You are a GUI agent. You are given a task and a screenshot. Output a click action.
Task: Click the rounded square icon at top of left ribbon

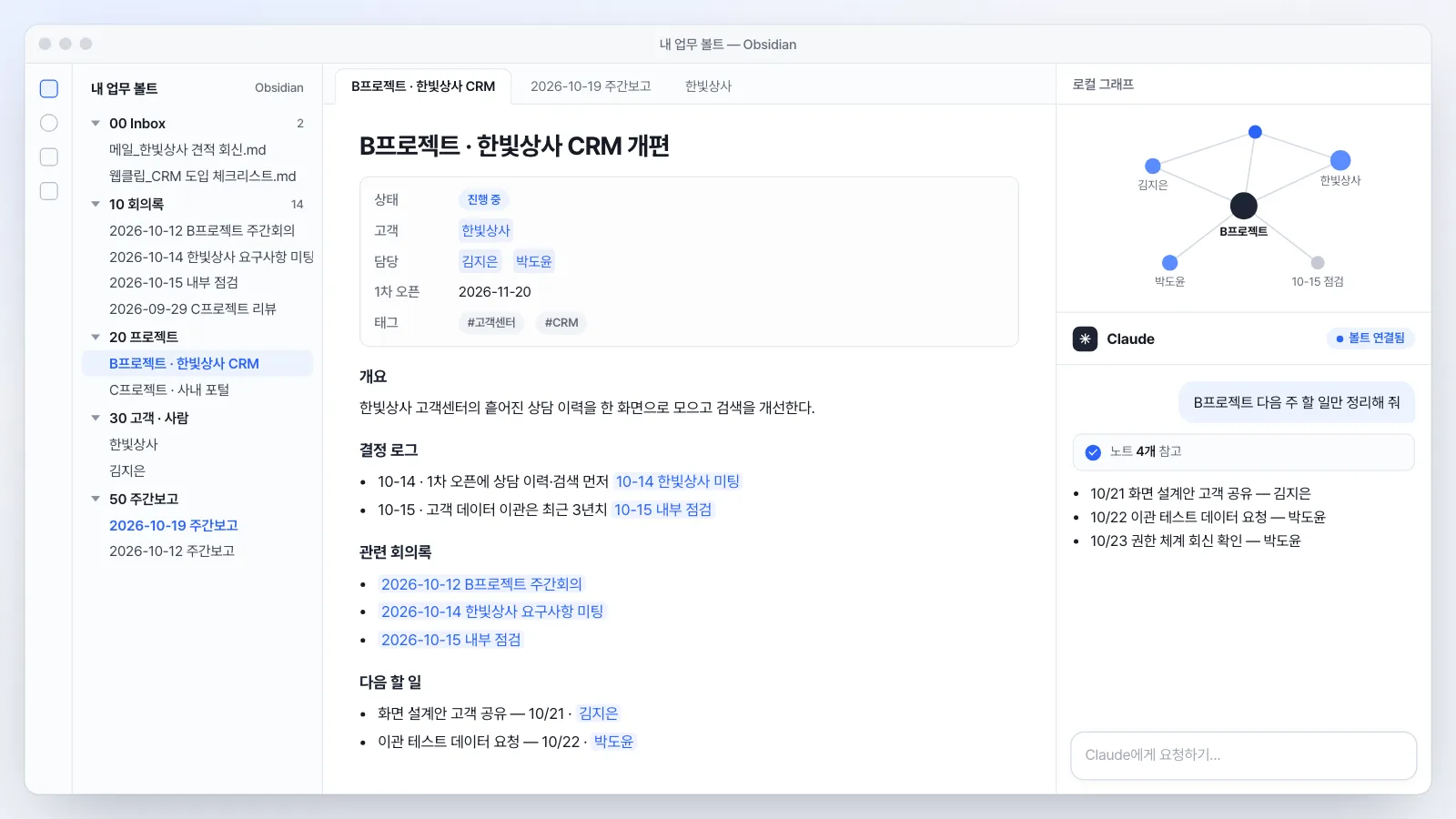(x=49, y=88)
